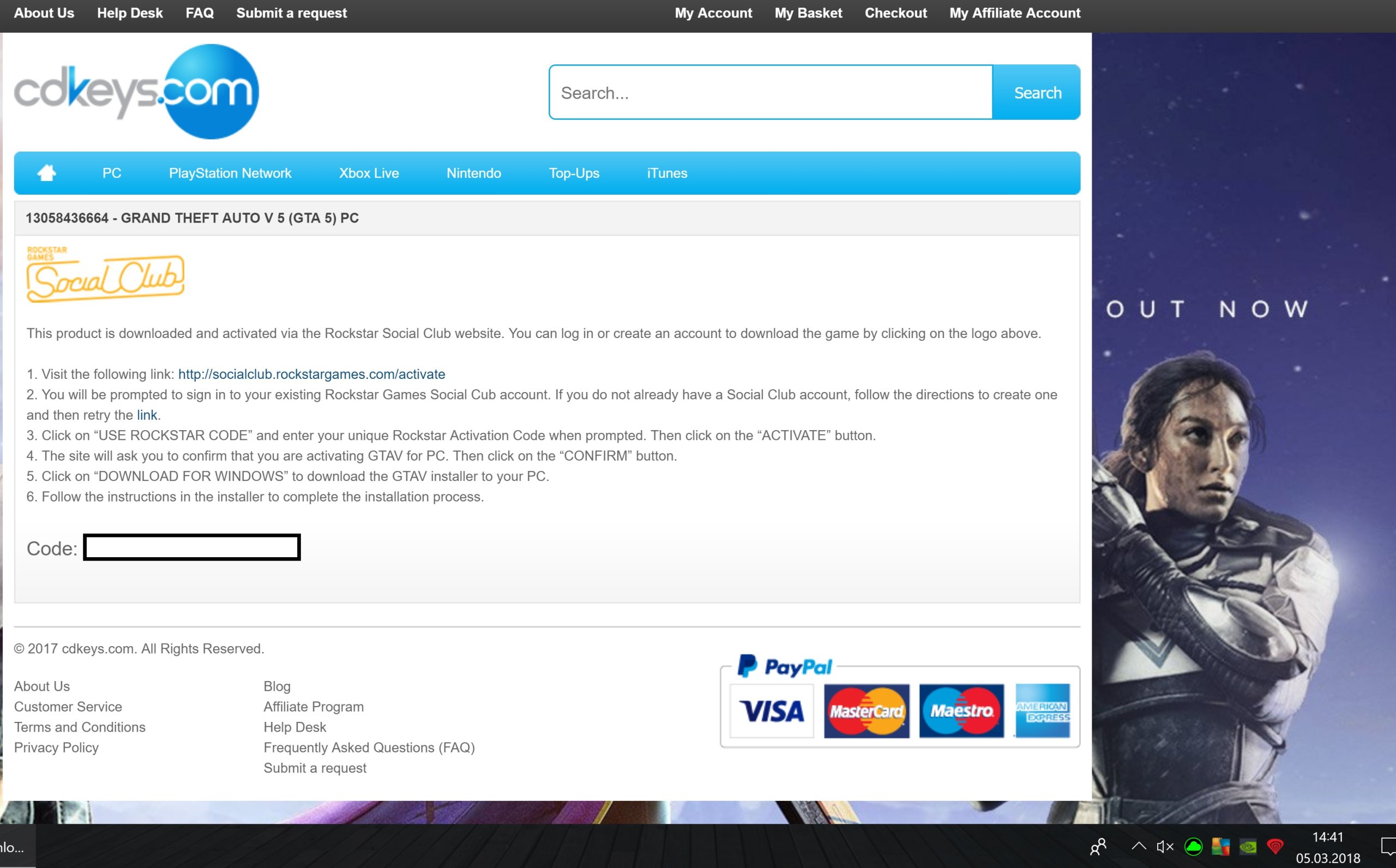Go to Checkout
Viewport: 1396px width, 868px height.
(x=896, y=13)
